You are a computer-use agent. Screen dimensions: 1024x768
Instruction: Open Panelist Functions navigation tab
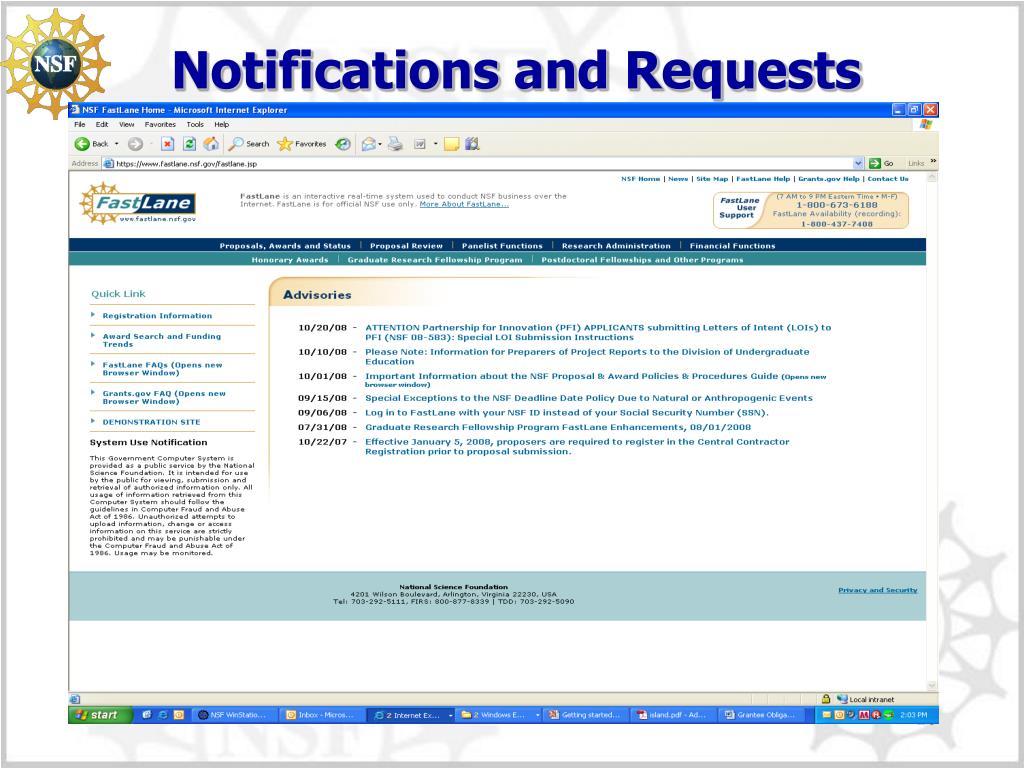[502, 246]
